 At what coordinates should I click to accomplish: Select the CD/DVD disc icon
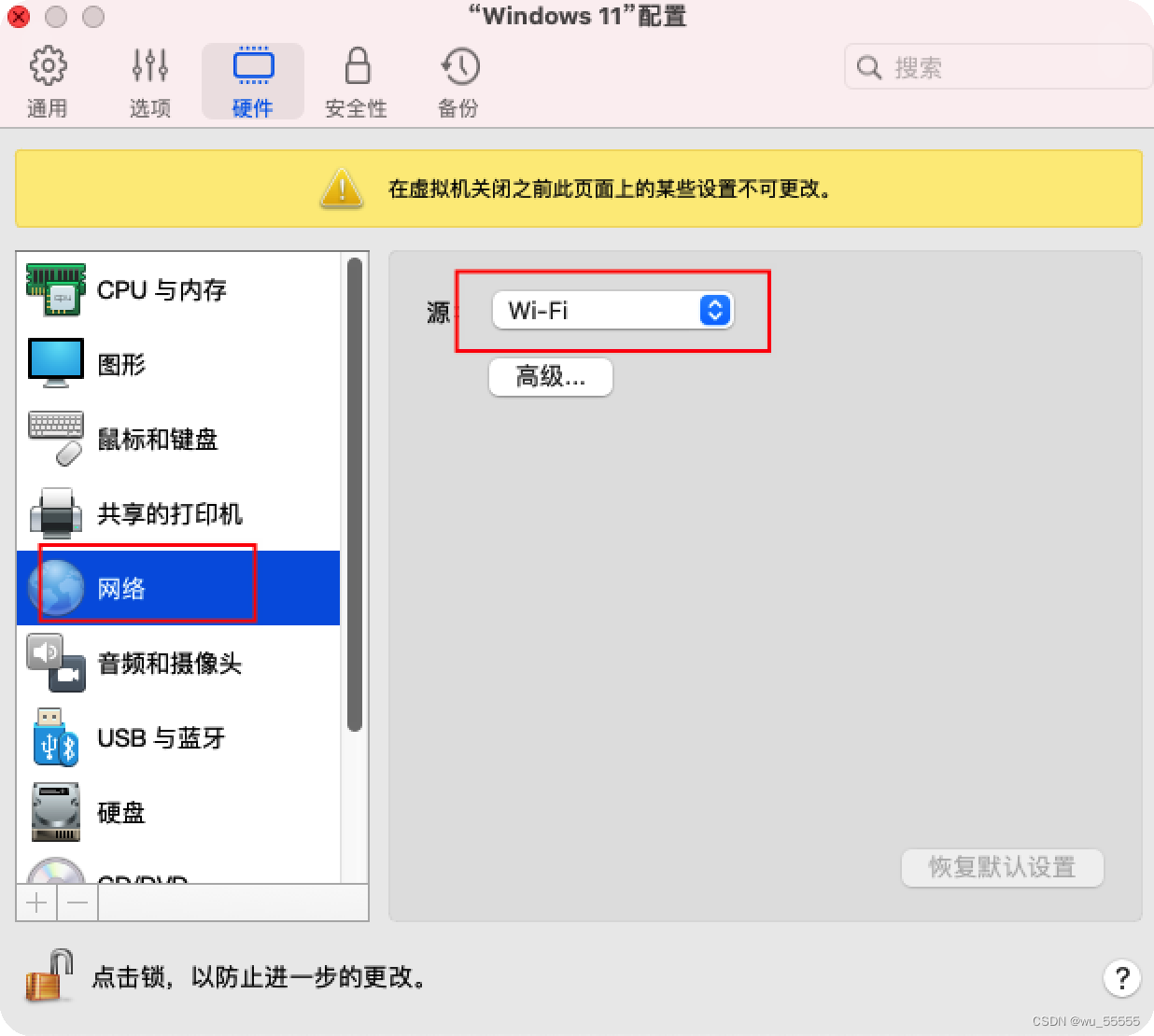tap(56, 872)
